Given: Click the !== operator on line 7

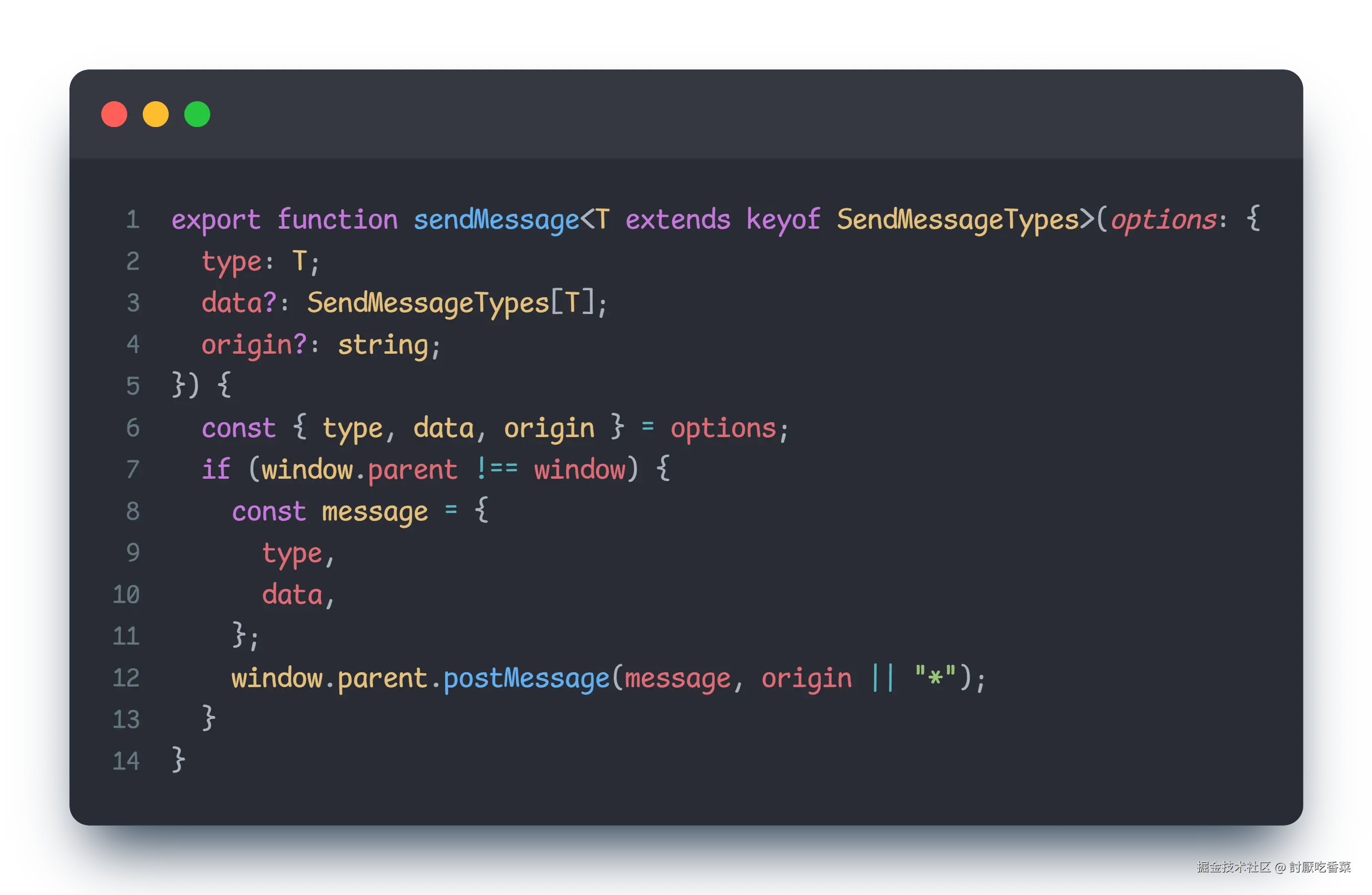Looking at the screenshot, I should click(x=497, y=469).
